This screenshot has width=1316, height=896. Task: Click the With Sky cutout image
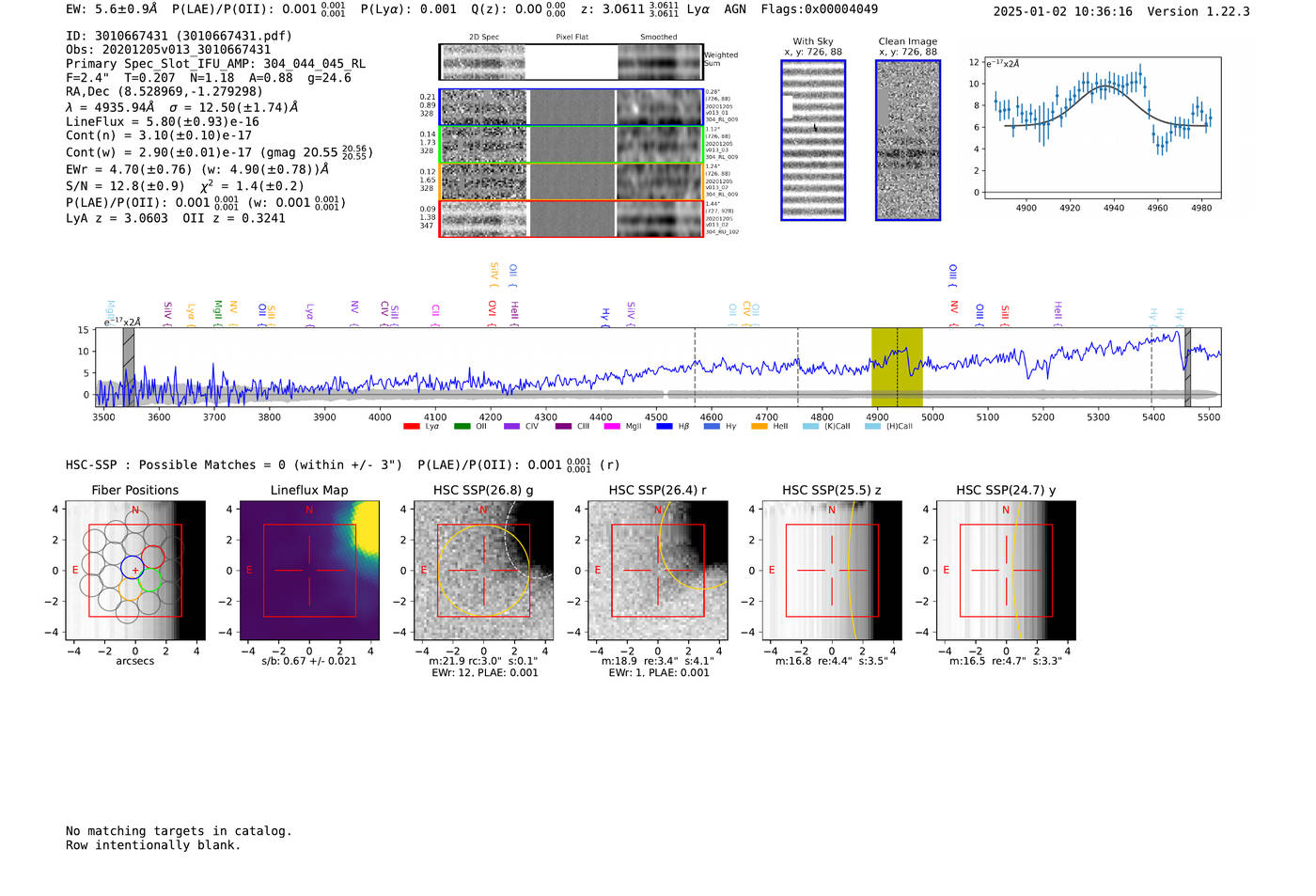813,140
